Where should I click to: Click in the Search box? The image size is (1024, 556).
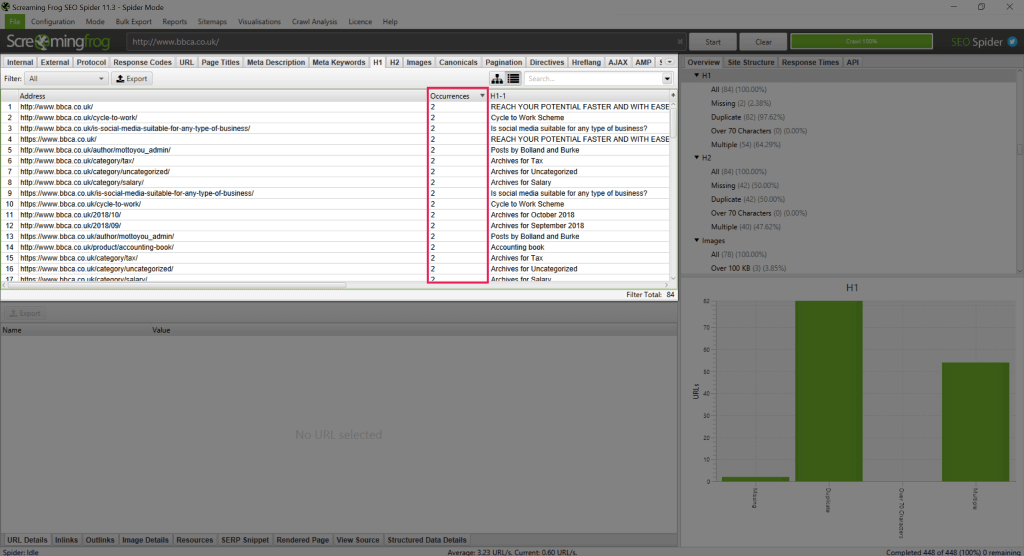592,78
